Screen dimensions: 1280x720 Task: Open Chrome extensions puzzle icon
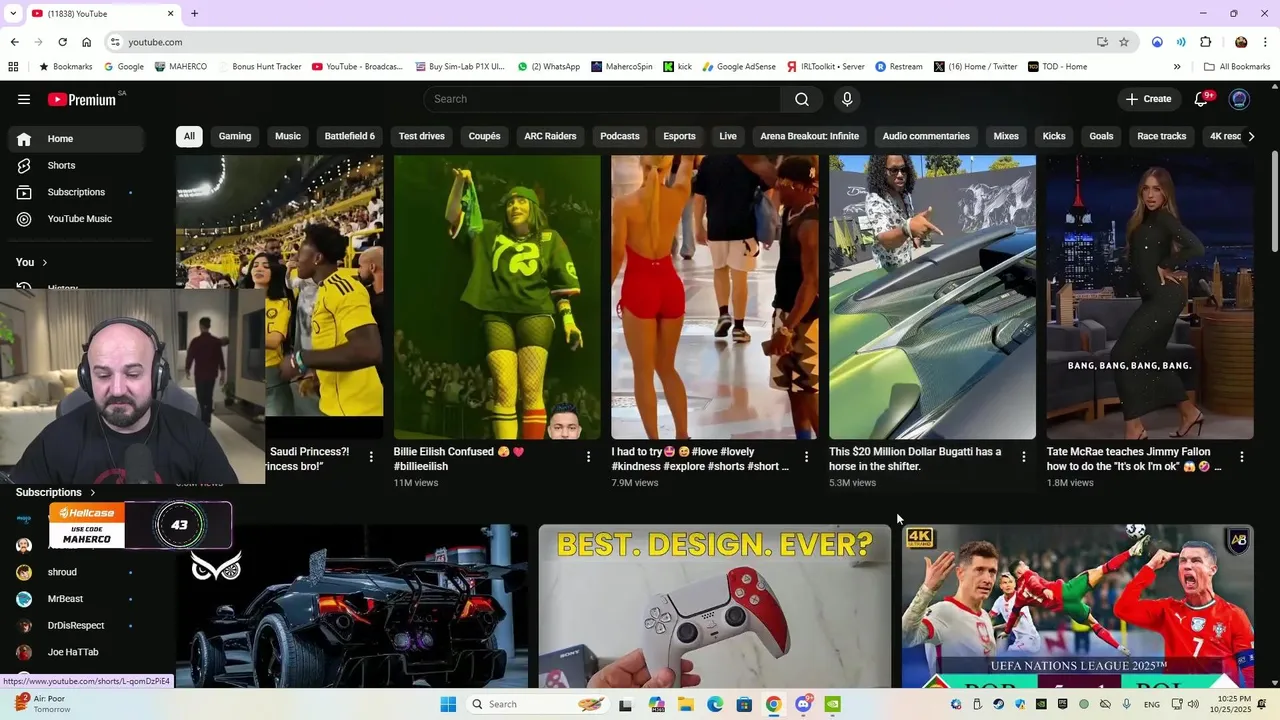click(x=1205, y=42)
